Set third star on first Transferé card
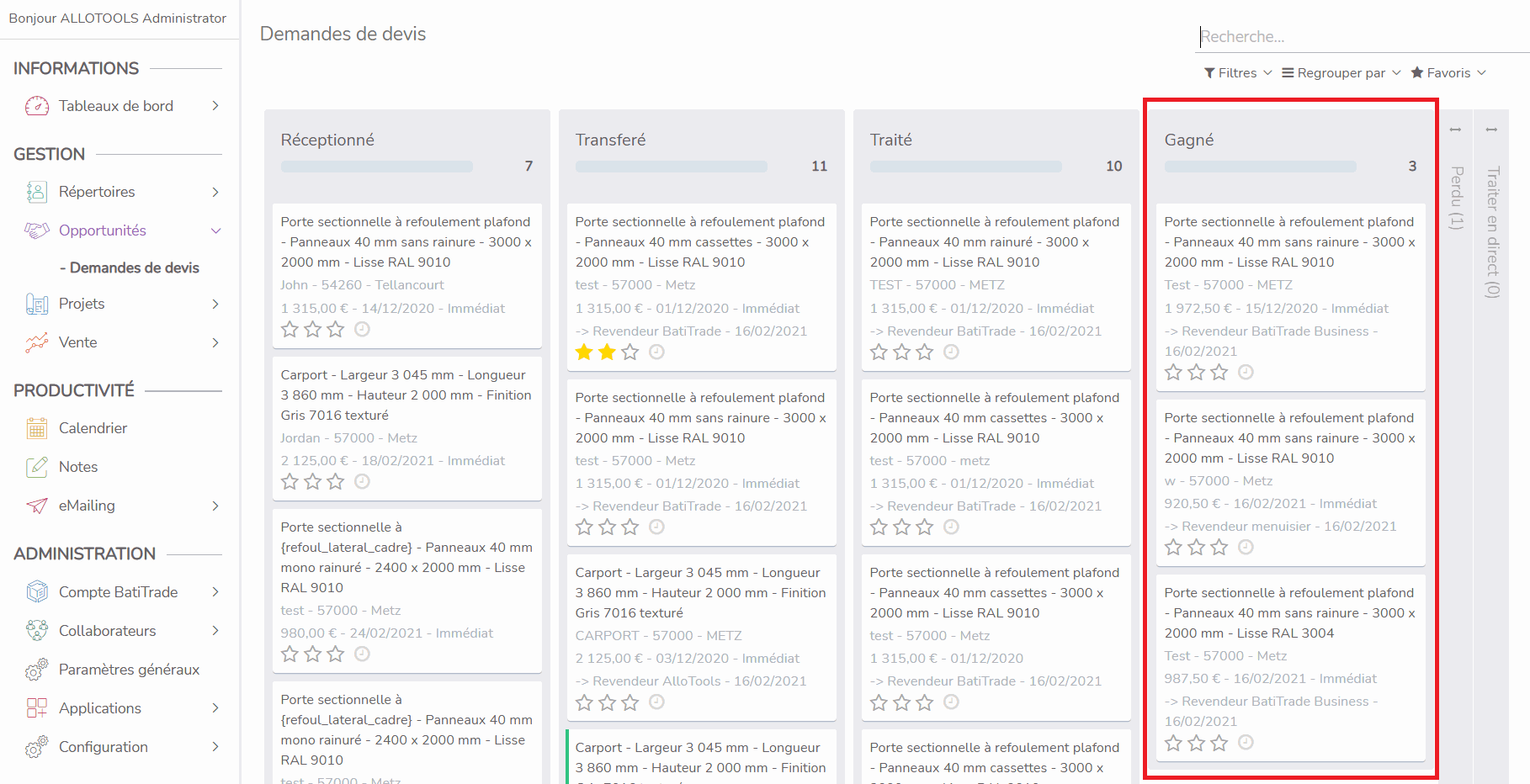Image resolution: width=1530 pixels, height=784 pixels. coord(630,352)
